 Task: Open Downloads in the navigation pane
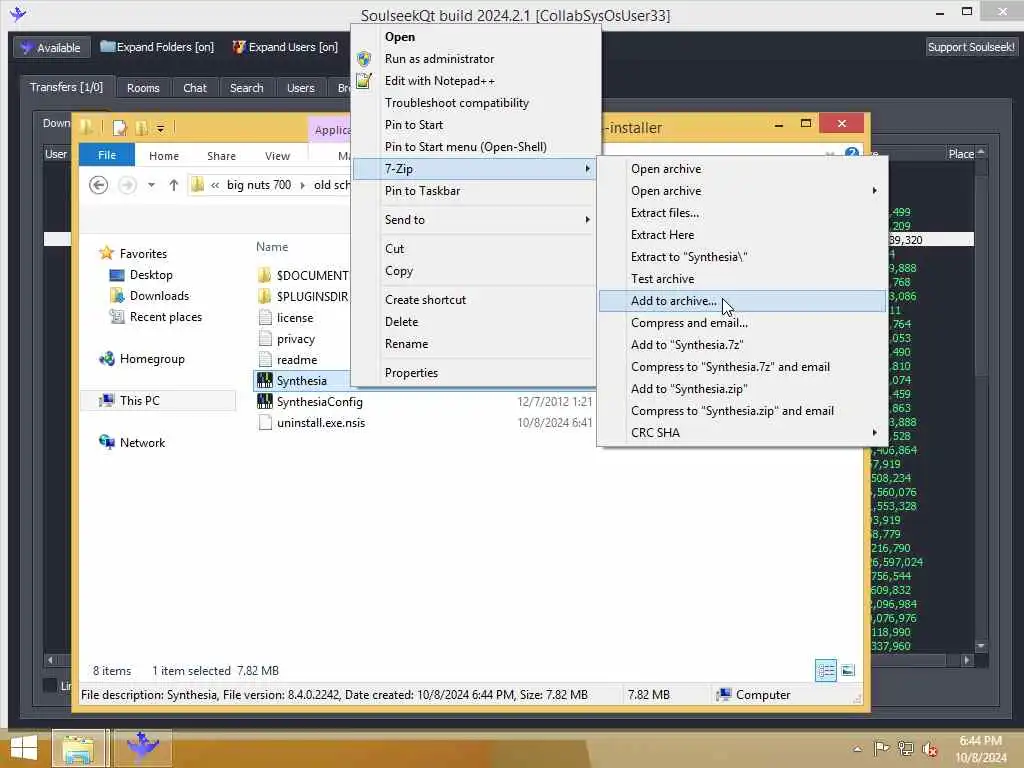(159, 296)
